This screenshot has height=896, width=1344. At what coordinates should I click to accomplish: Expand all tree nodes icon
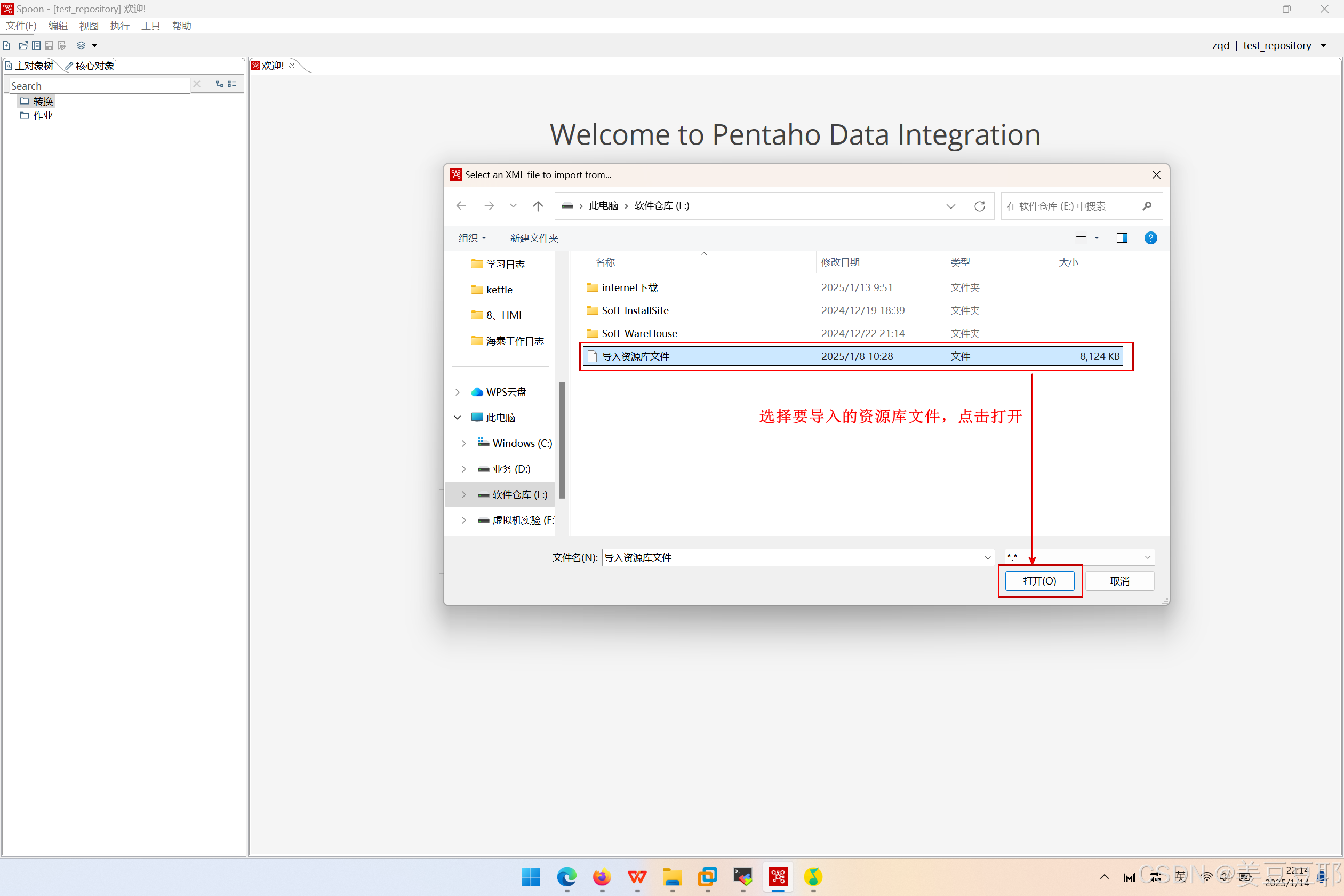click(x=219, y=84)
